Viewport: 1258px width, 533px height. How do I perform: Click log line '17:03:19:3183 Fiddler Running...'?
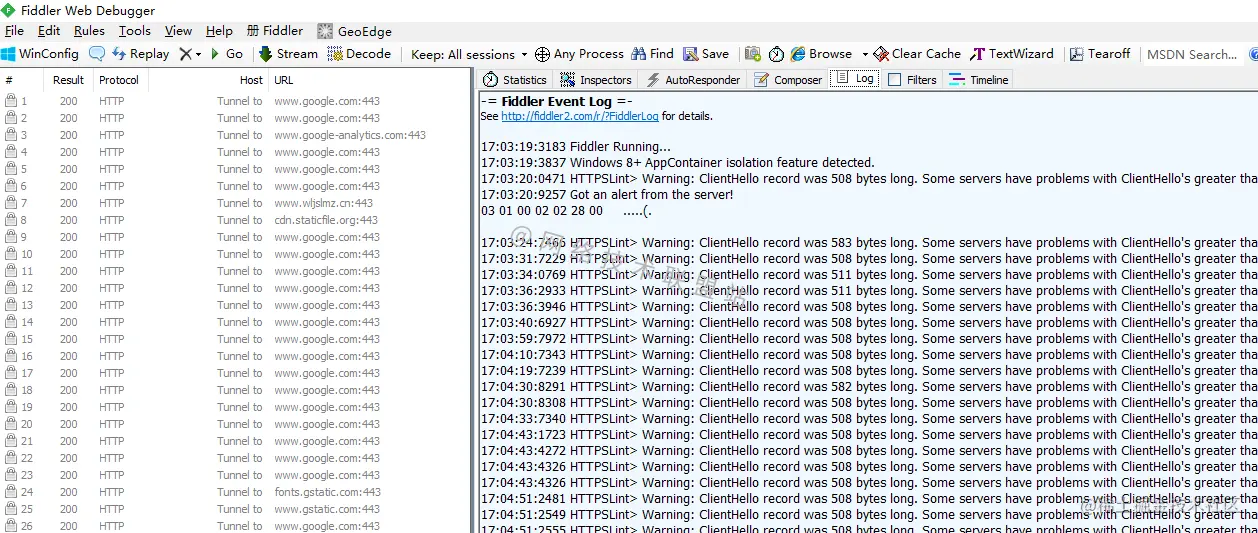pos(576,147)
